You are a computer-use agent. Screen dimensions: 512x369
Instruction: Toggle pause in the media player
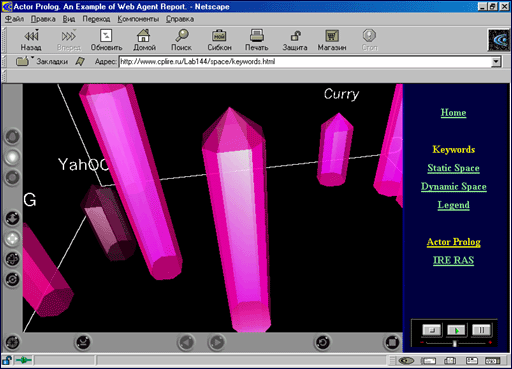[x=481, y=330]
